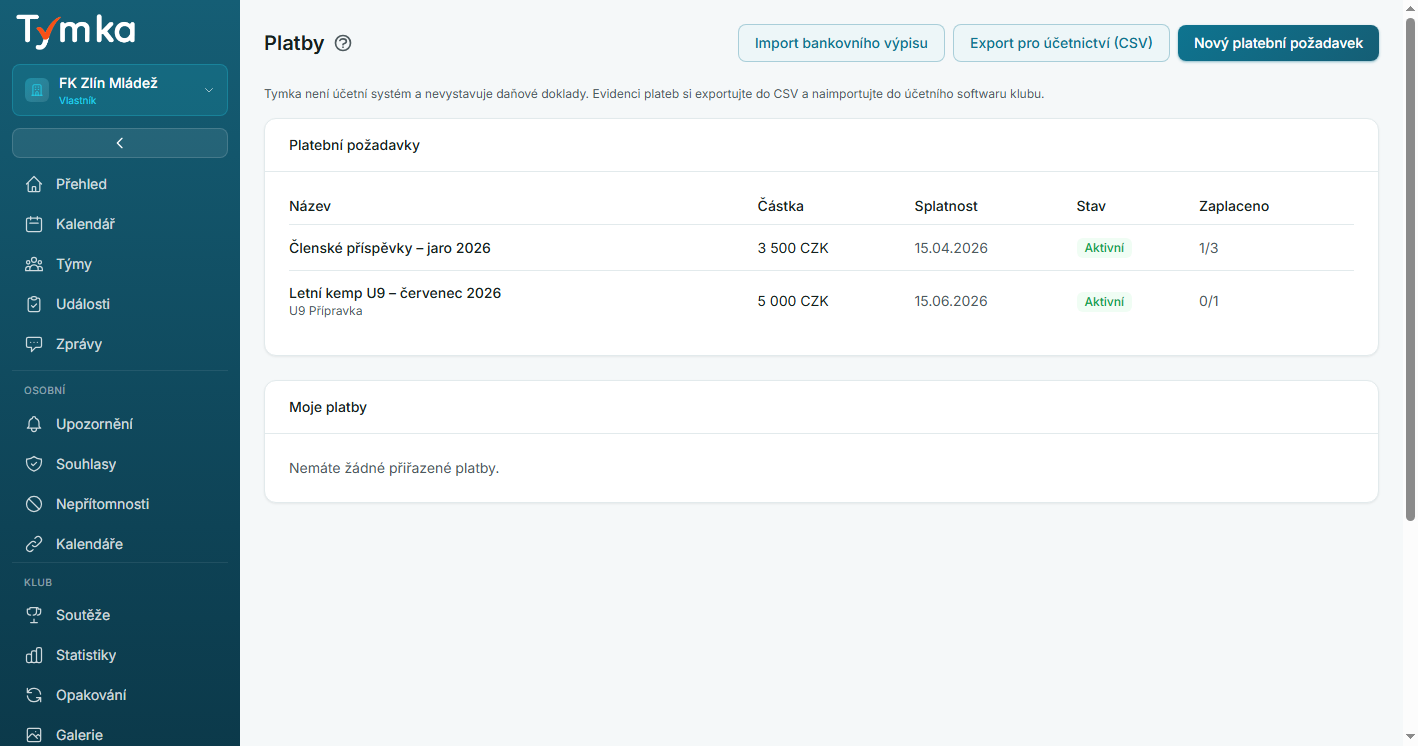
Task: Open the help icon next to Platby
Action: tap(343, 43)
